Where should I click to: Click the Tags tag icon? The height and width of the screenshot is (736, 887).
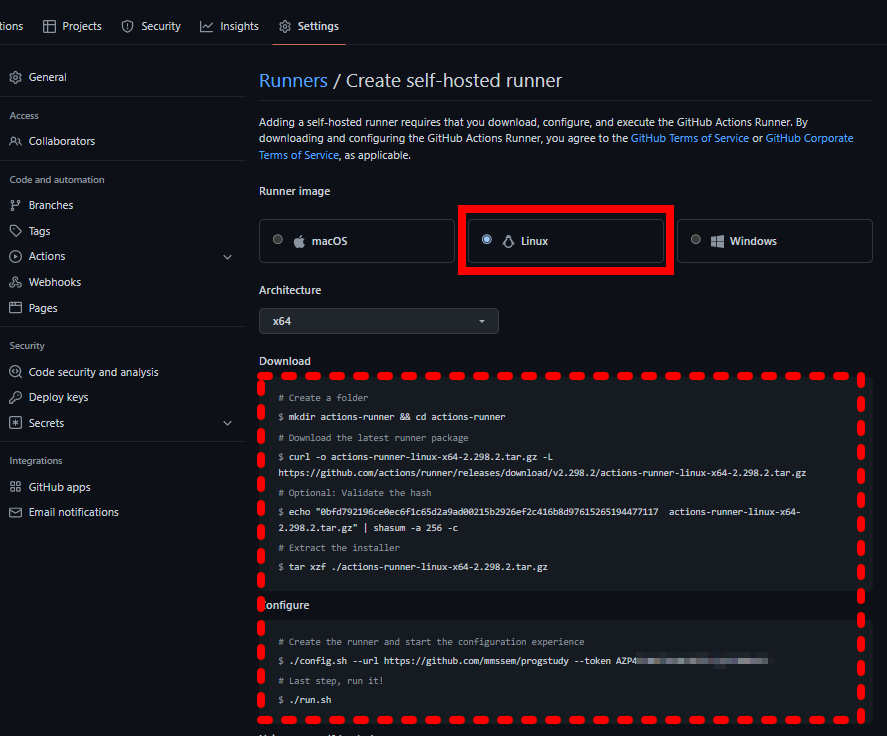click(x=15, y=231)
